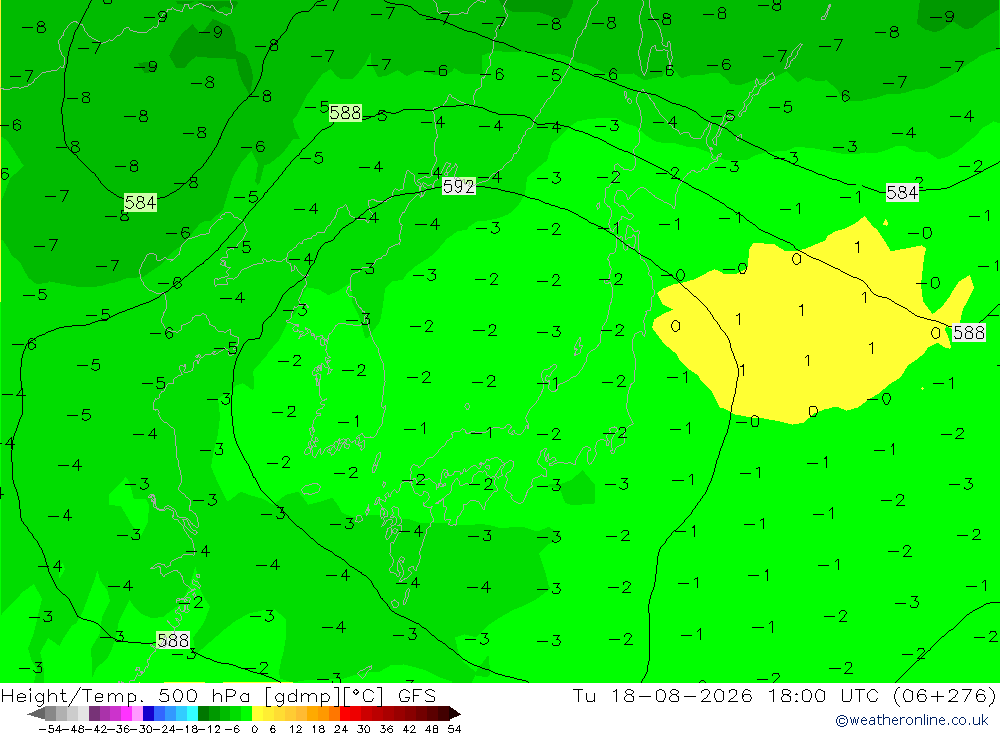Click the right dark arrow of color scale
Screen dimensions: 1000x733
click(x=454, y=713)
